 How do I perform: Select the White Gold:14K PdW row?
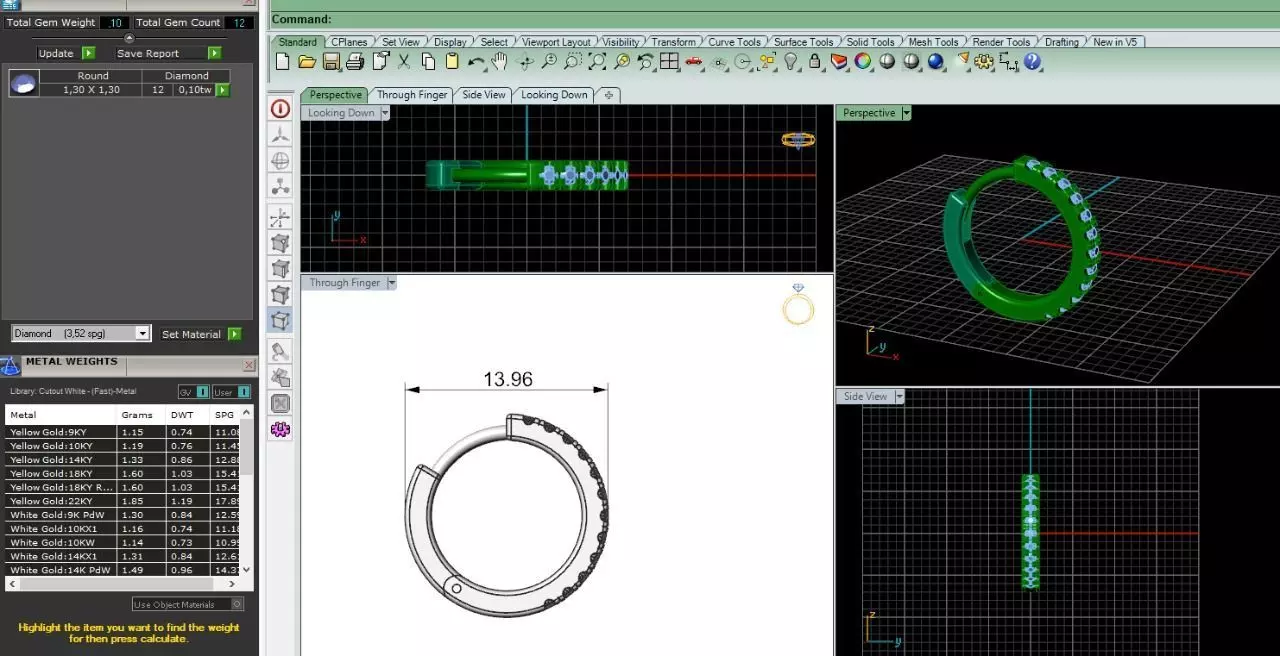click(x=124, y=570)
